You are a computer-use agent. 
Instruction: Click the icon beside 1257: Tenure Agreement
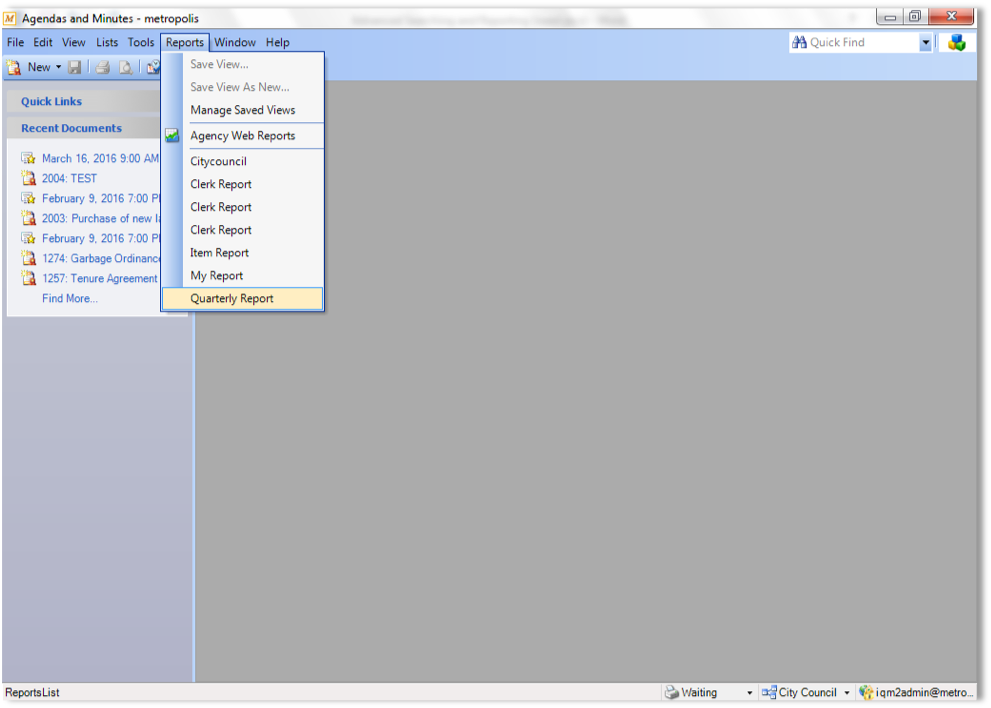pos(28,278)
